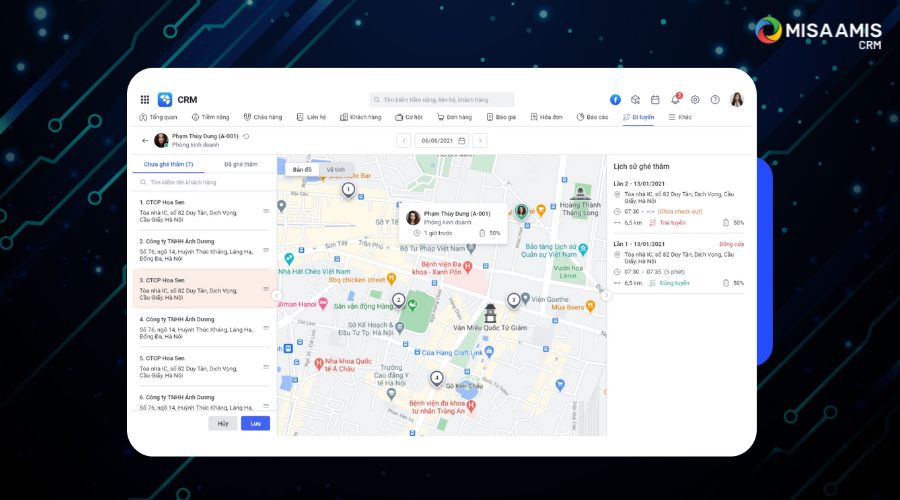
Task: Collapse the visit history panel arrow
Action: pos(605,295)
